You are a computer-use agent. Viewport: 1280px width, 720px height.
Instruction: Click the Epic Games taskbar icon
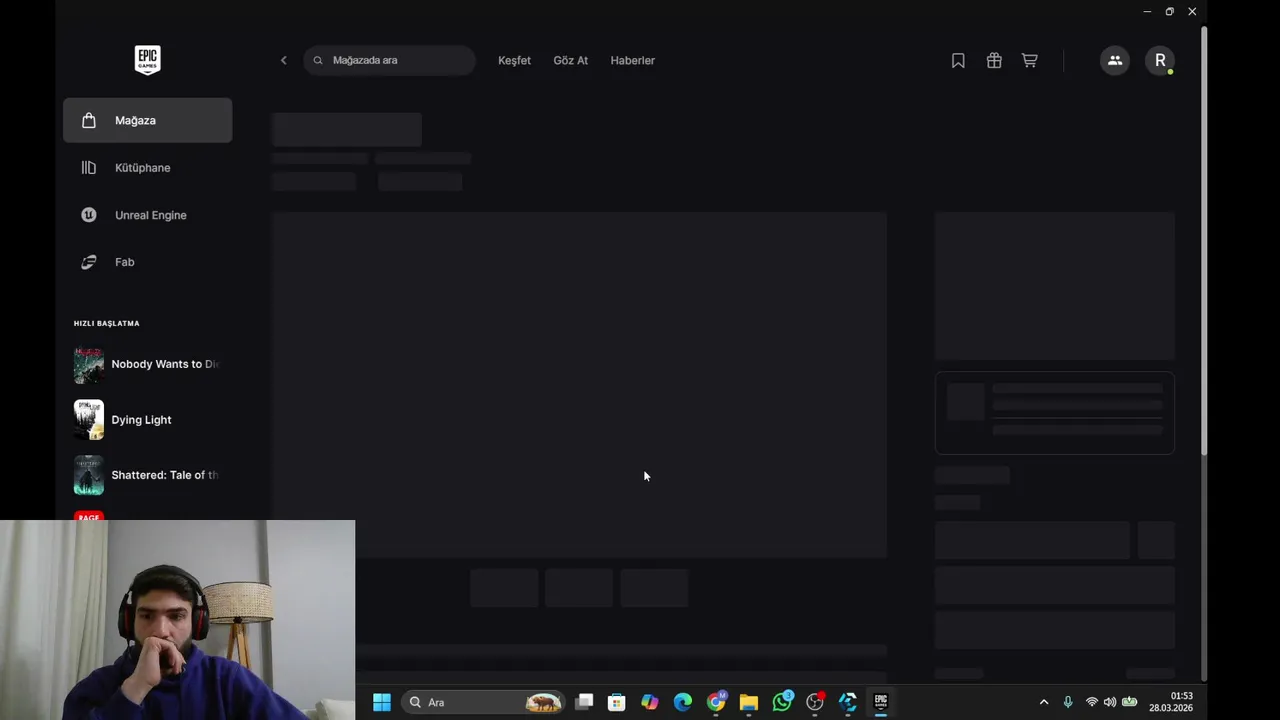(881, 702)
